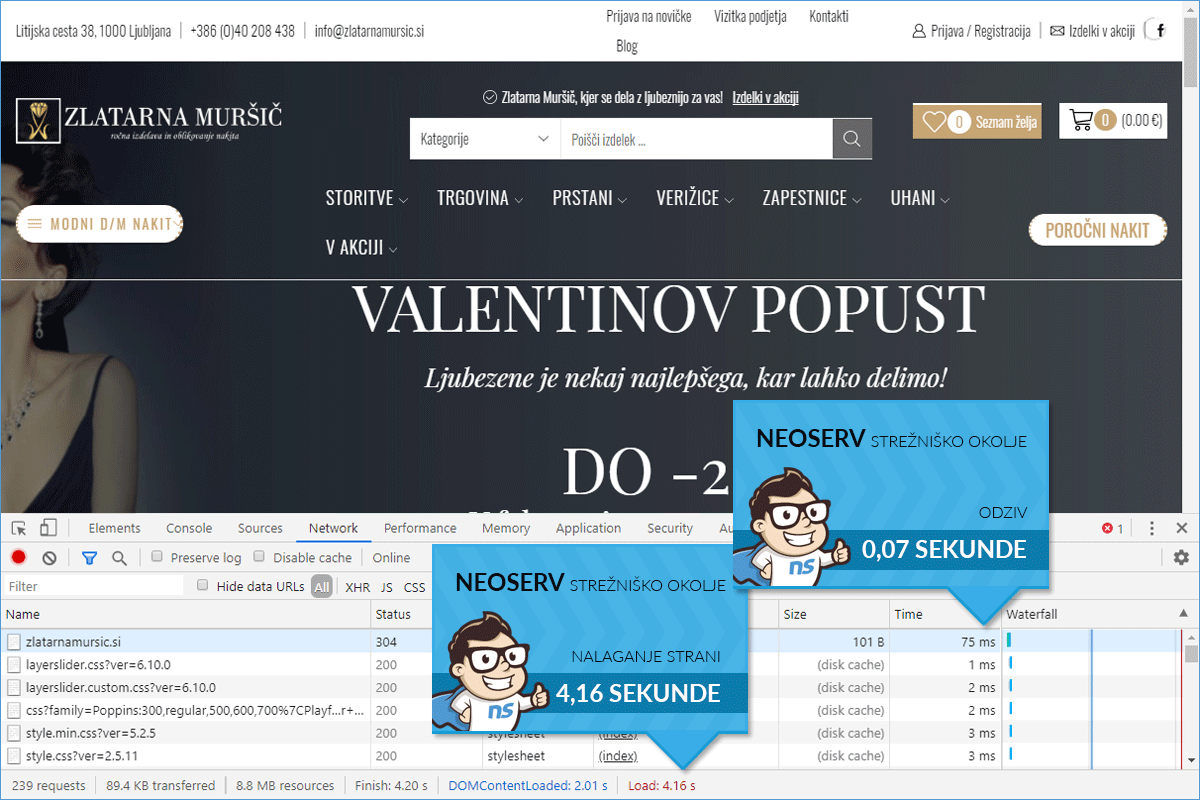Open the Console tab in DevTools

(189, 528)
